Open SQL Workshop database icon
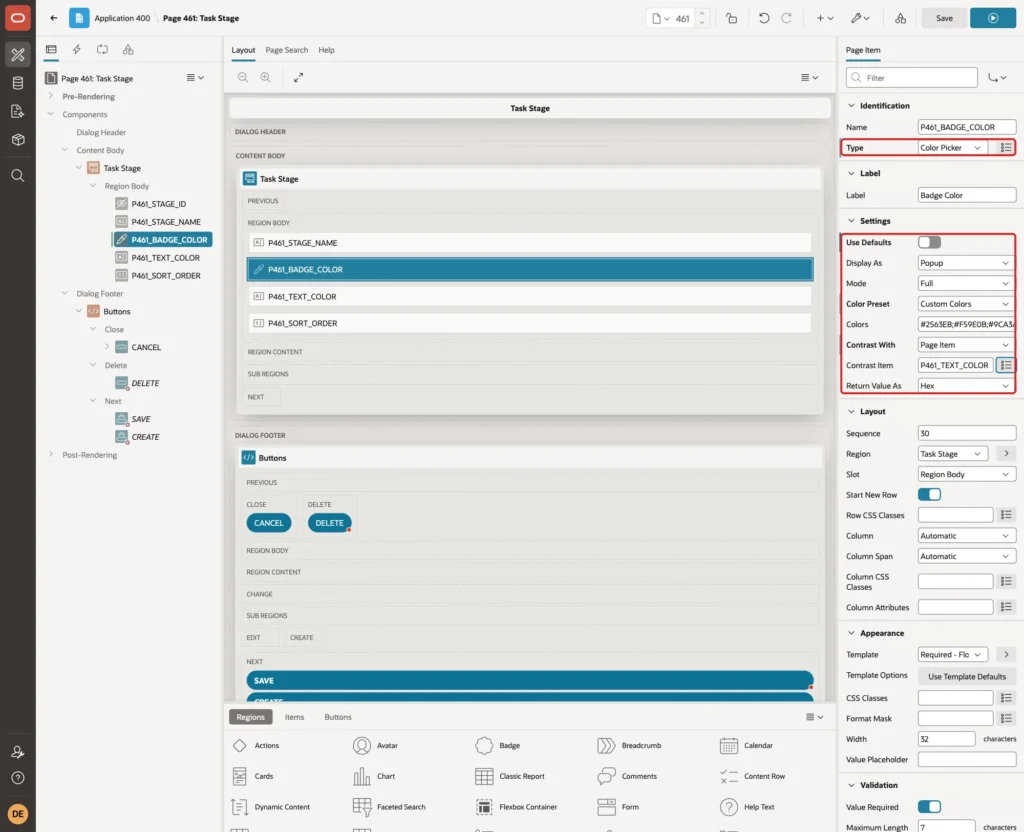The height and width of the screenshot is (832, 1024). pos(18,83)
